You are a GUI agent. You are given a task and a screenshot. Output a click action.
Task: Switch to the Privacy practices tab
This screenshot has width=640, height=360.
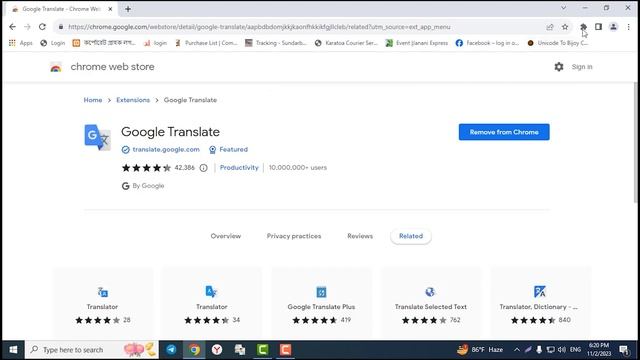point(294,236)
